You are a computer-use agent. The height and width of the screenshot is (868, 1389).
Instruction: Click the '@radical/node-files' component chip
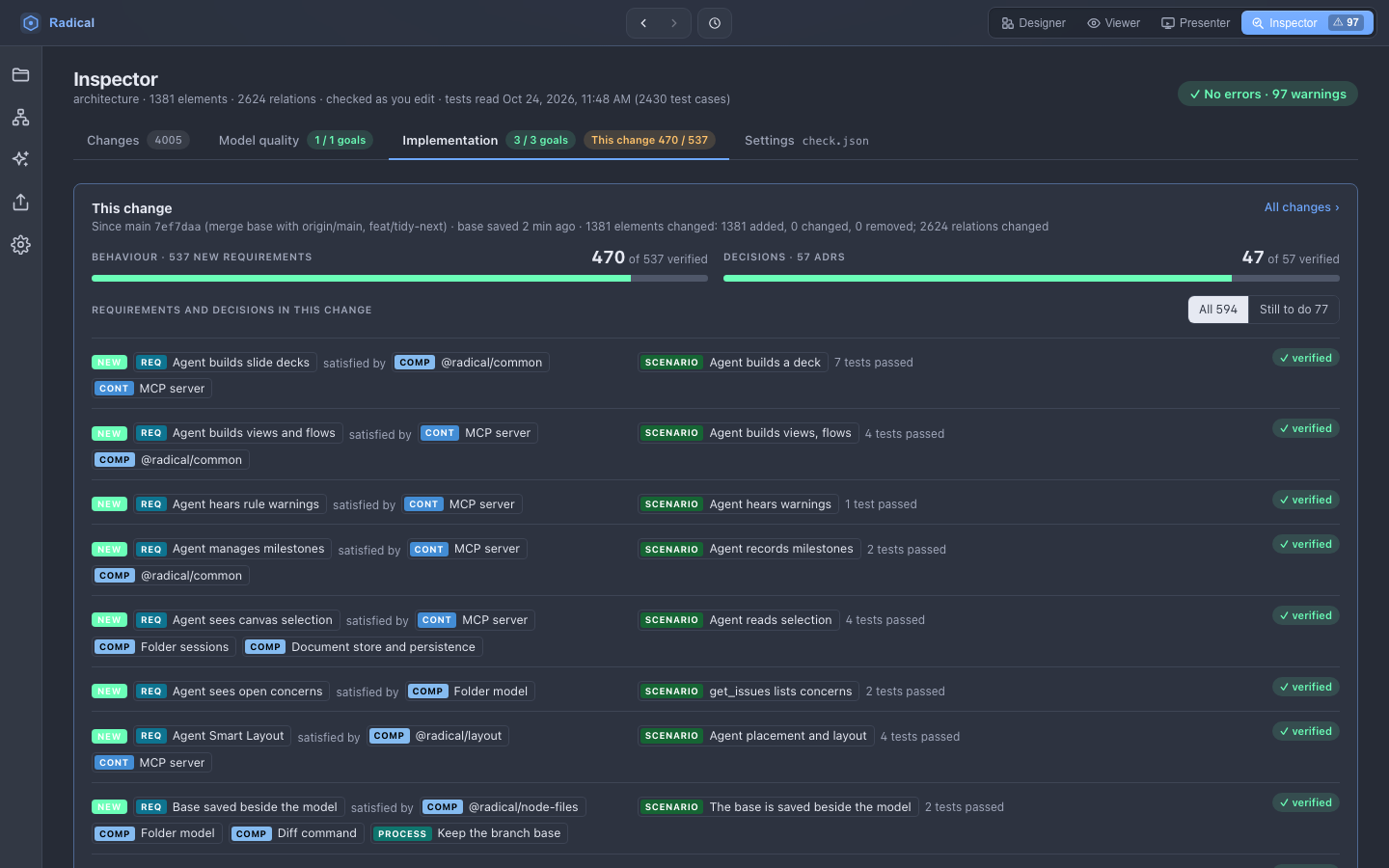coord(504,807)
